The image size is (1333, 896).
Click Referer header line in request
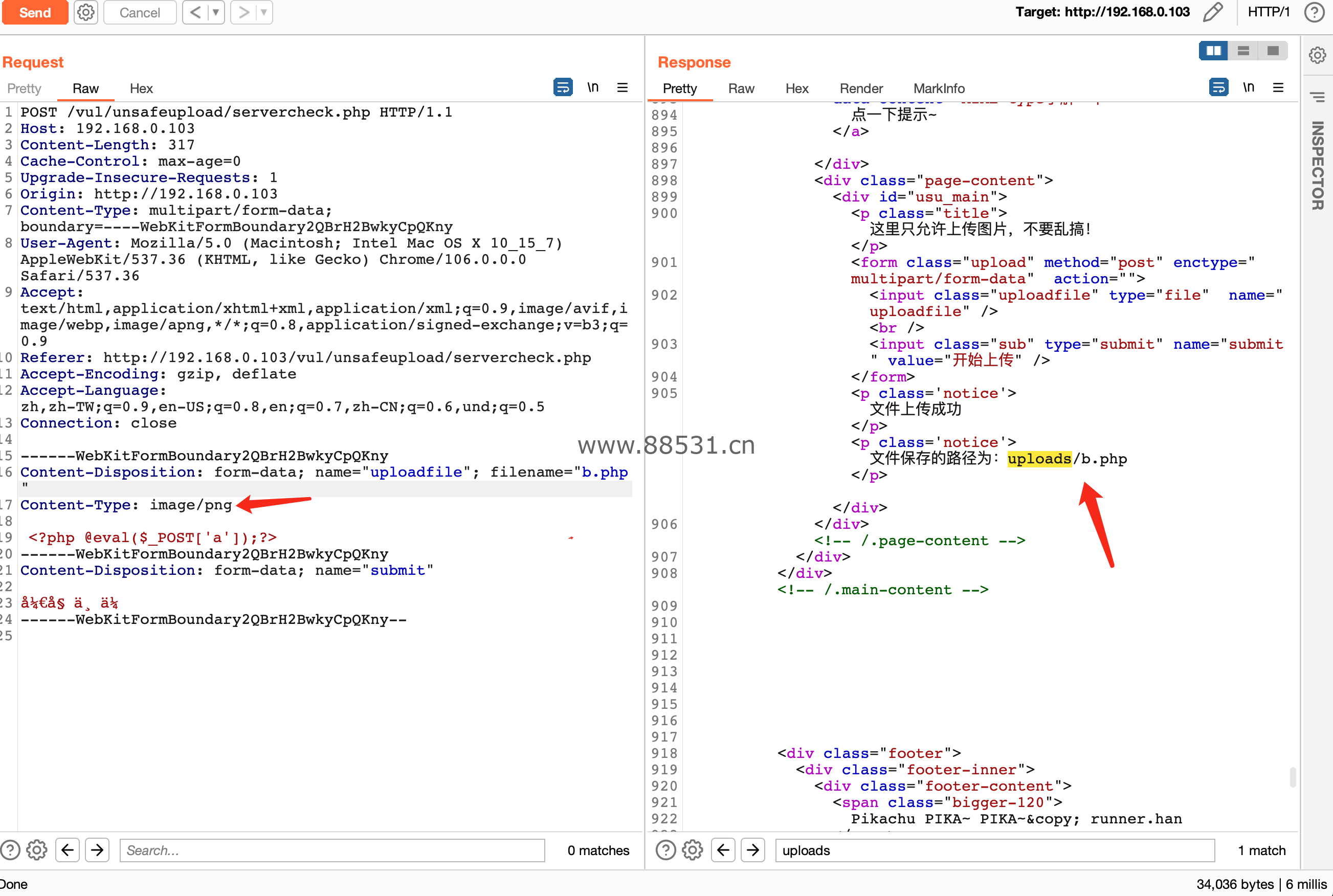click(306, 357)
